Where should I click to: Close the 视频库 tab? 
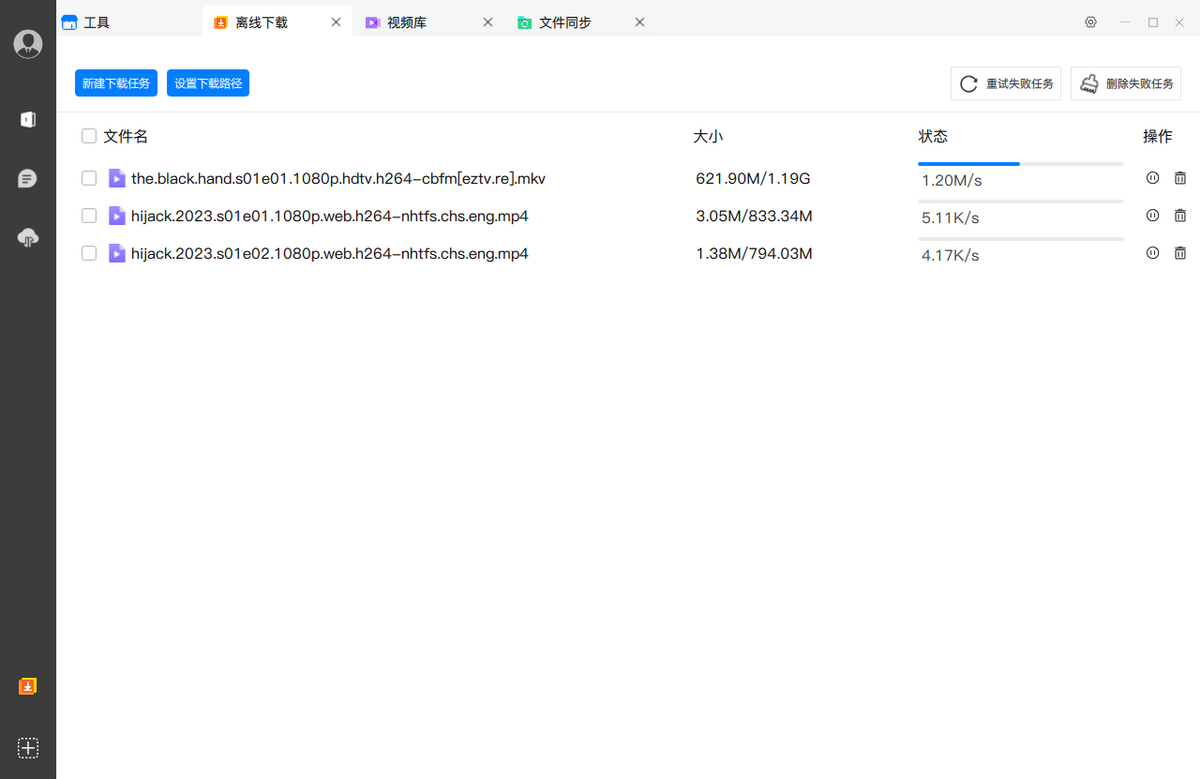tap(488, 22)
